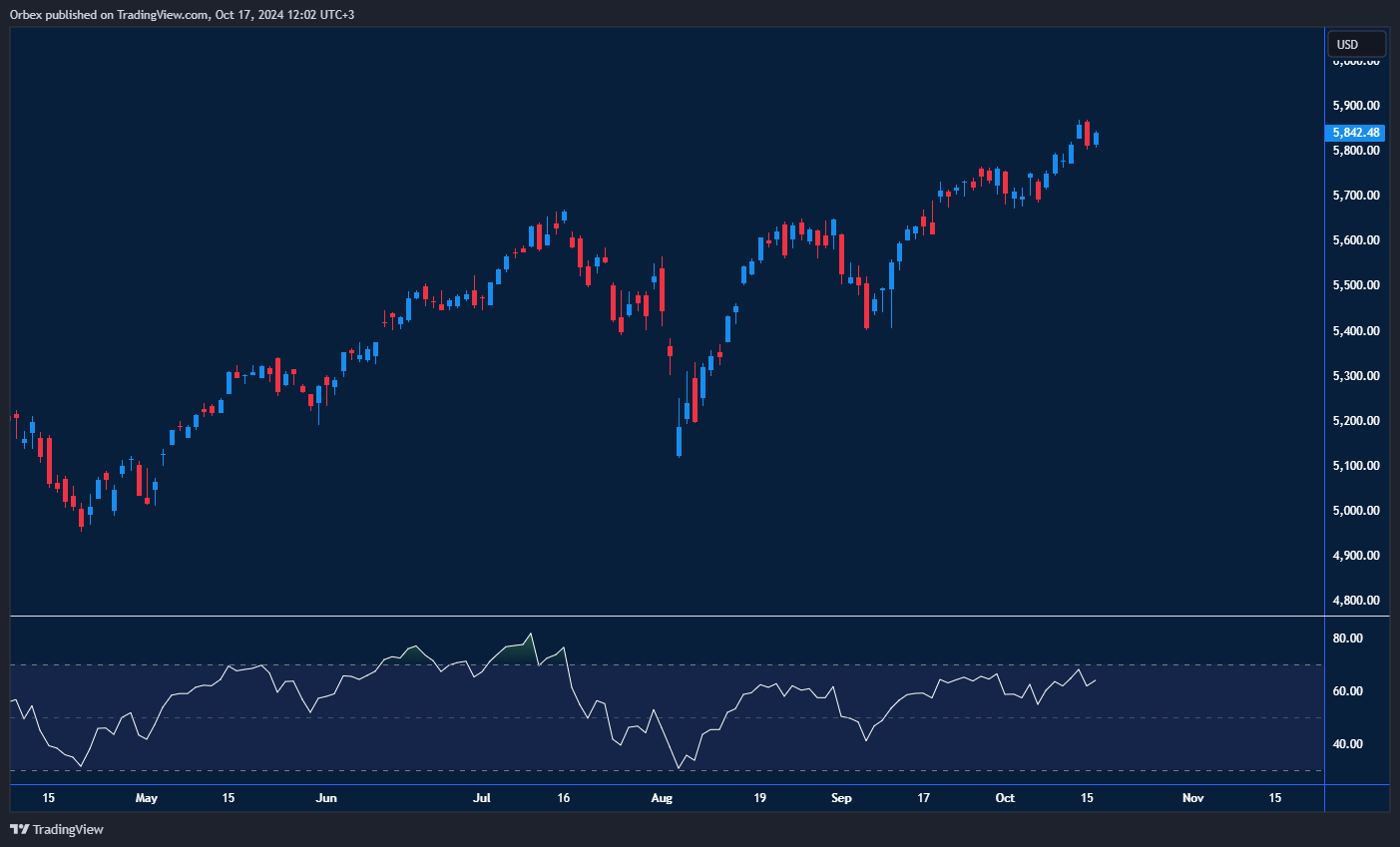Open the USD currency selector
The image size is (1400, 847).
tap(1355, 45)
